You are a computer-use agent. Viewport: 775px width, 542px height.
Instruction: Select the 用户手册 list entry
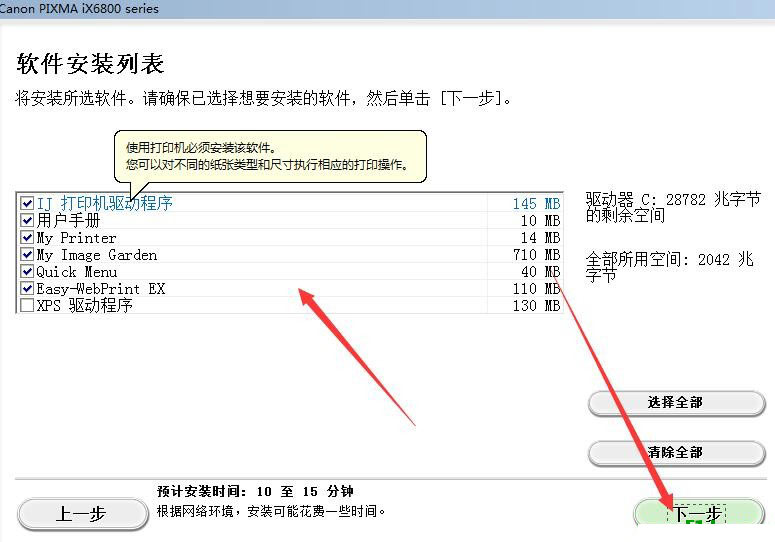pyautogui.click(x=68, y=220)
